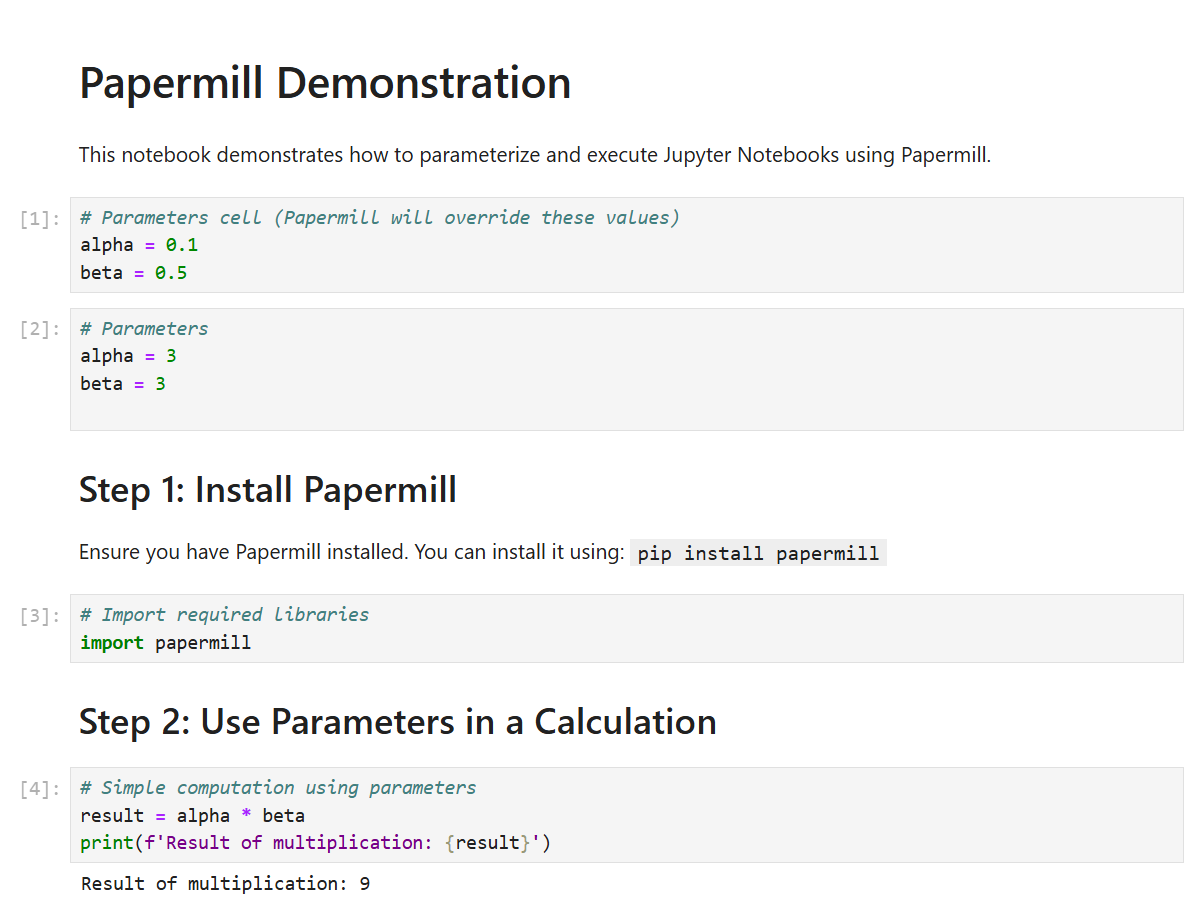
Task: Click the 'Step 2: Use Parameters in a Calculation' heading
Action: (398, 722)
